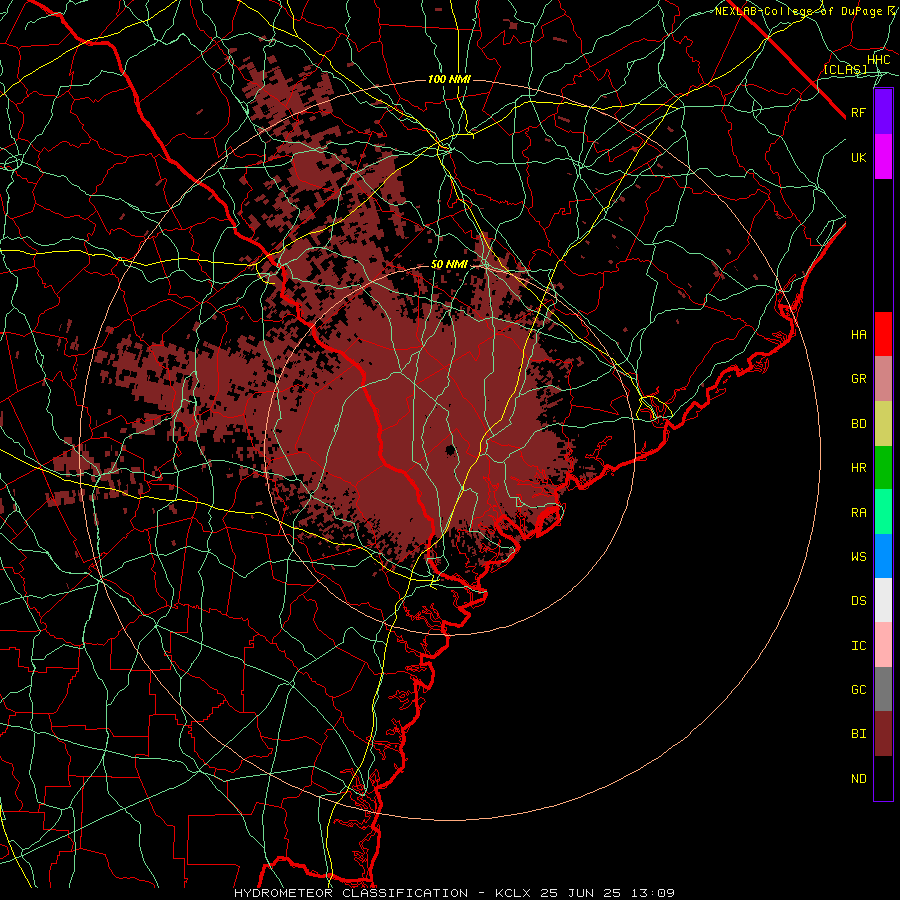900x900 pixels.
Task: Click the BD legend label
Action: pyautogui.click(x=859, y=424)
